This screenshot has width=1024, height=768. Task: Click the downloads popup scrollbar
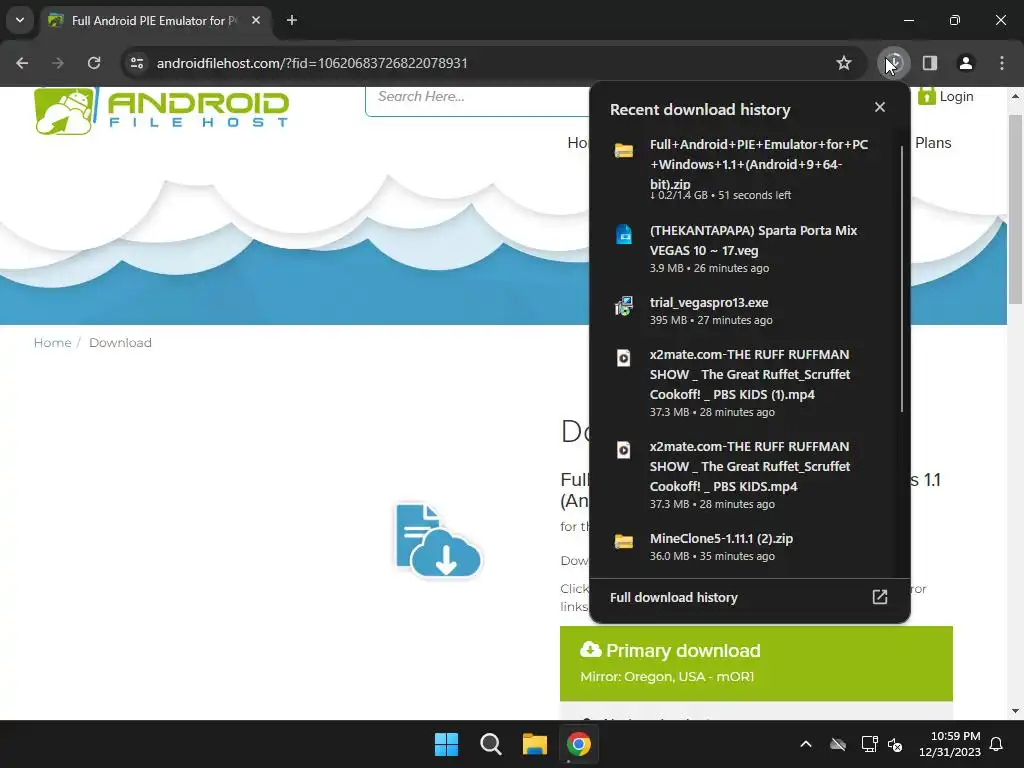pos(902,280)
